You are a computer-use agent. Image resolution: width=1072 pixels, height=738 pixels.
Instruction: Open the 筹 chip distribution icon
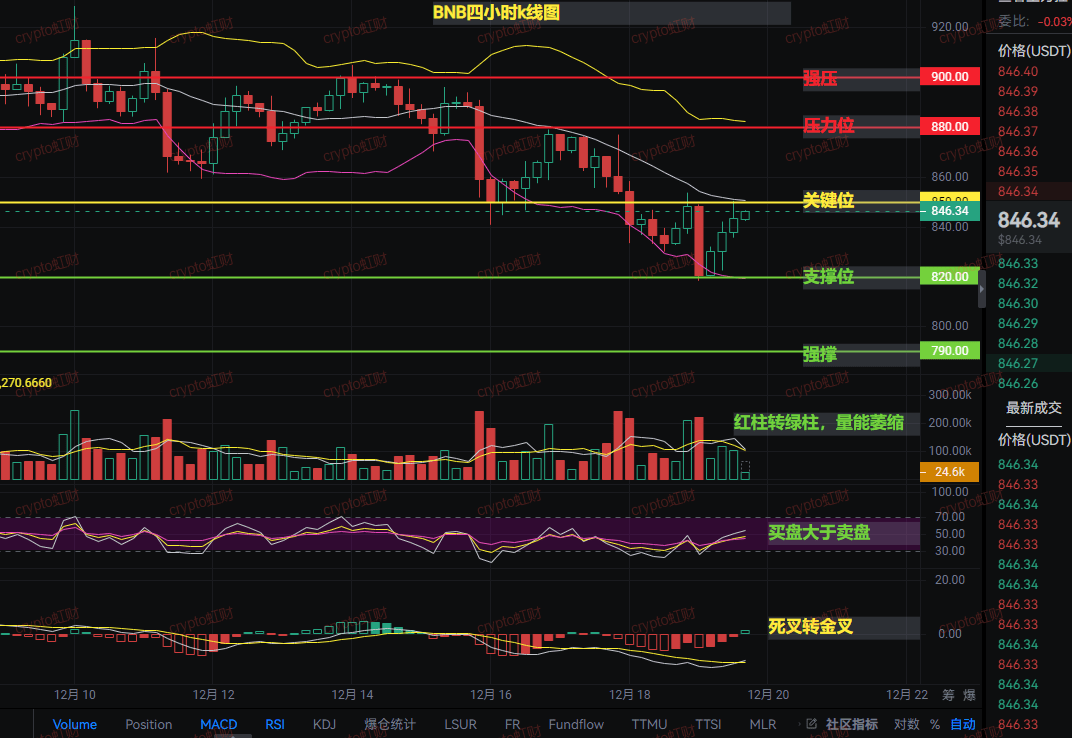pyautogui.click(x=948, y=695)
